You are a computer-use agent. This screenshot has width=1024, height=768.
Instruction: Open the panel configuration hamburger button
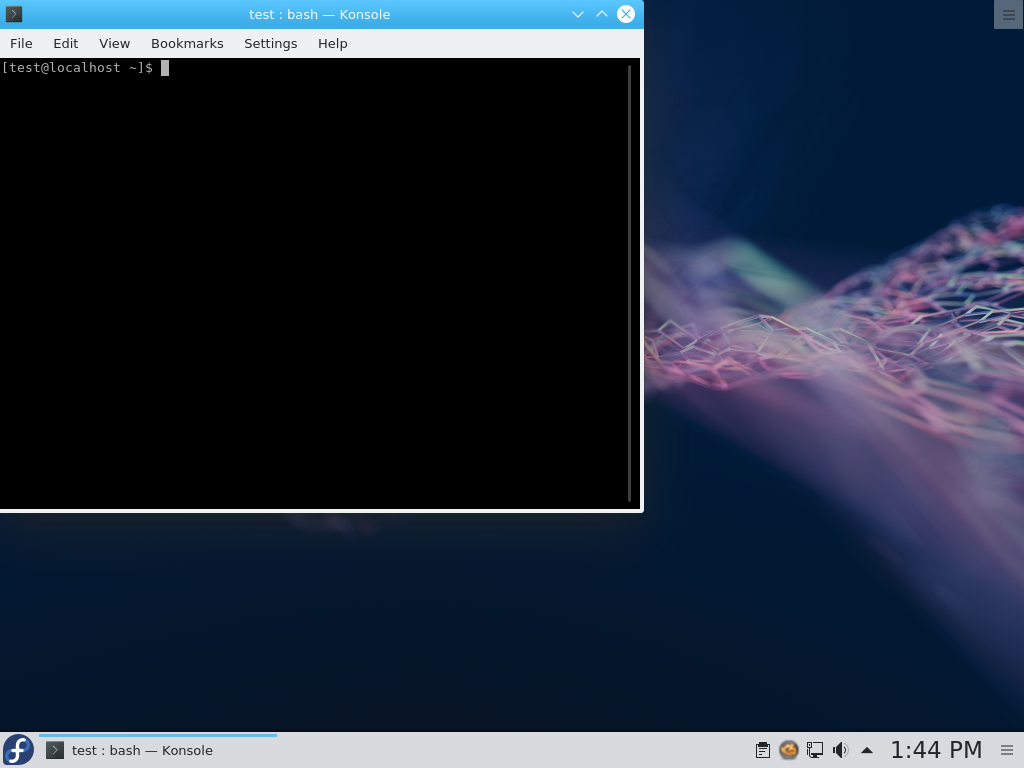pyautogui.click(x=1007, y=750)
